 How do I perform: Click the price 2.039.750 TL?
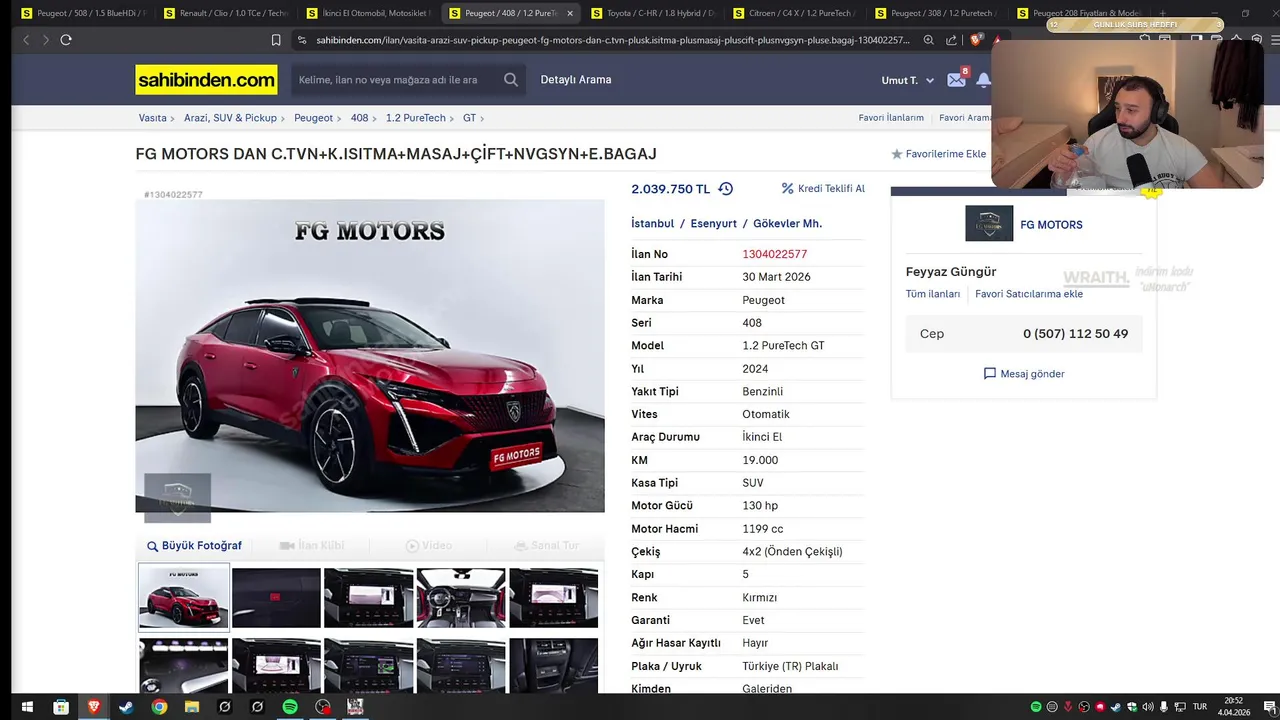(x=670, y=189)
